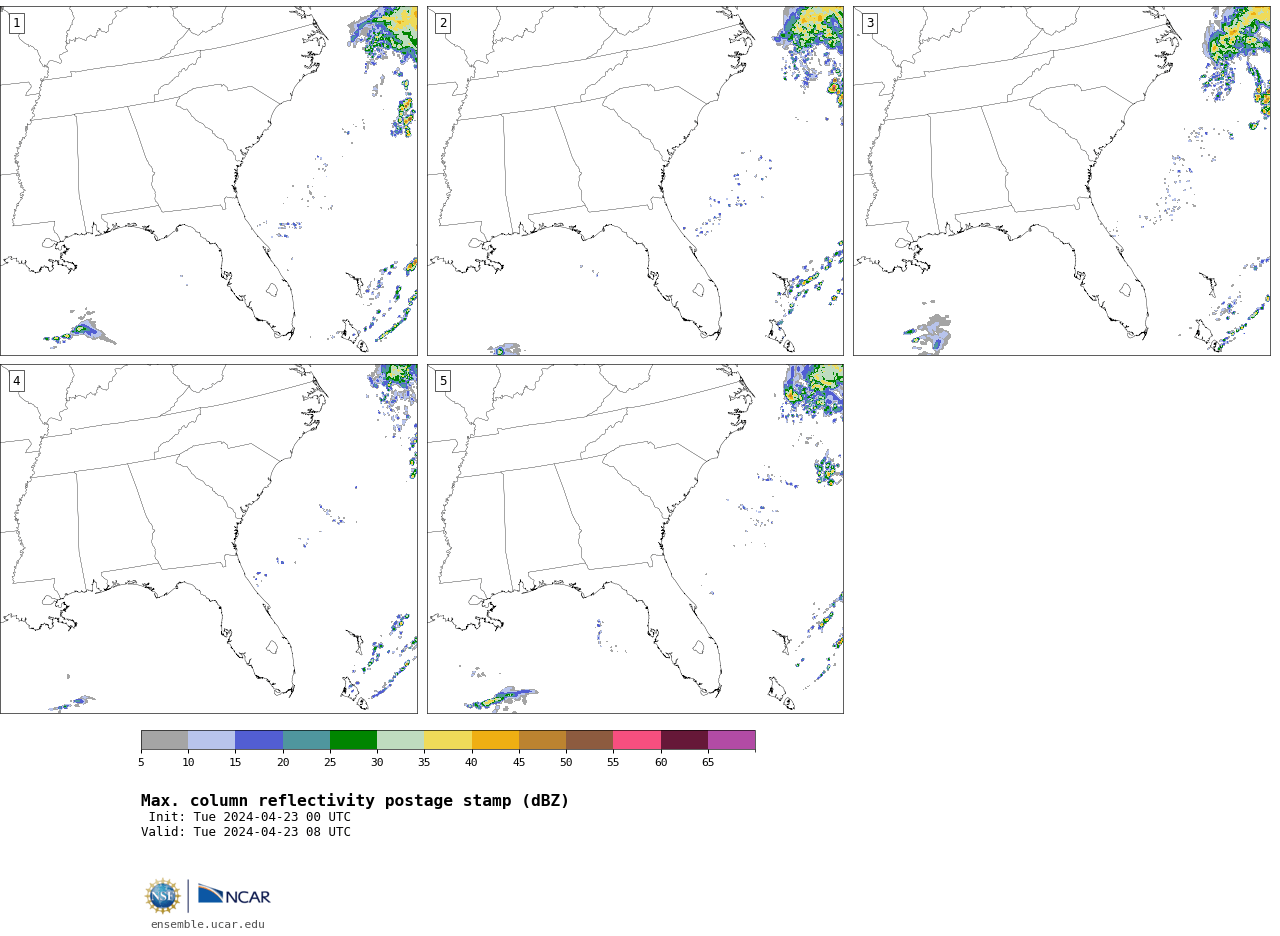1280x936 pixels.
Task: Click the NSF logo icon
Action: click(x=163, y=895)
